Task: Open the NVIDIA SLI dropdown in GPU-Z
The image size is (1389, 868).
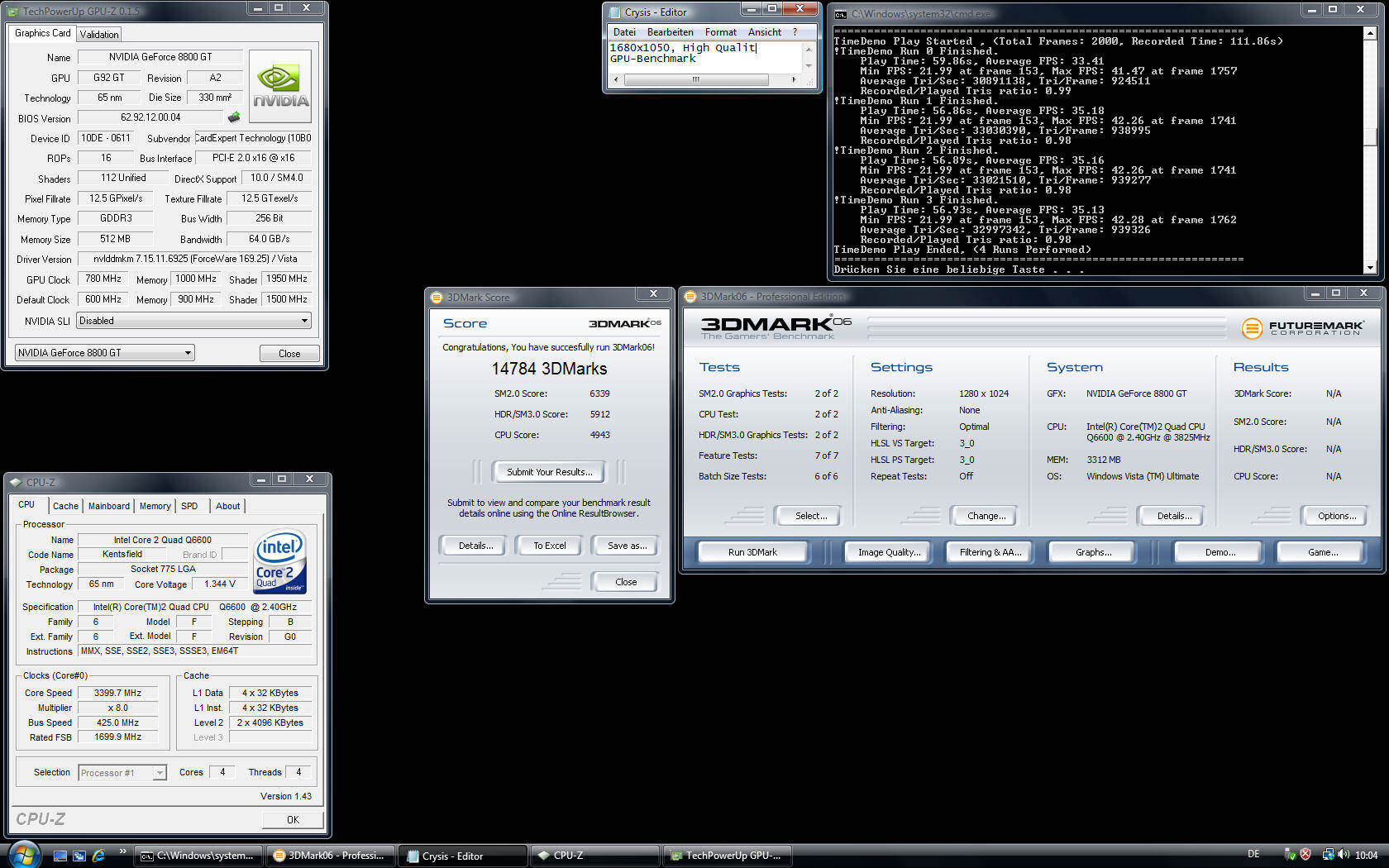Action: 194,321
